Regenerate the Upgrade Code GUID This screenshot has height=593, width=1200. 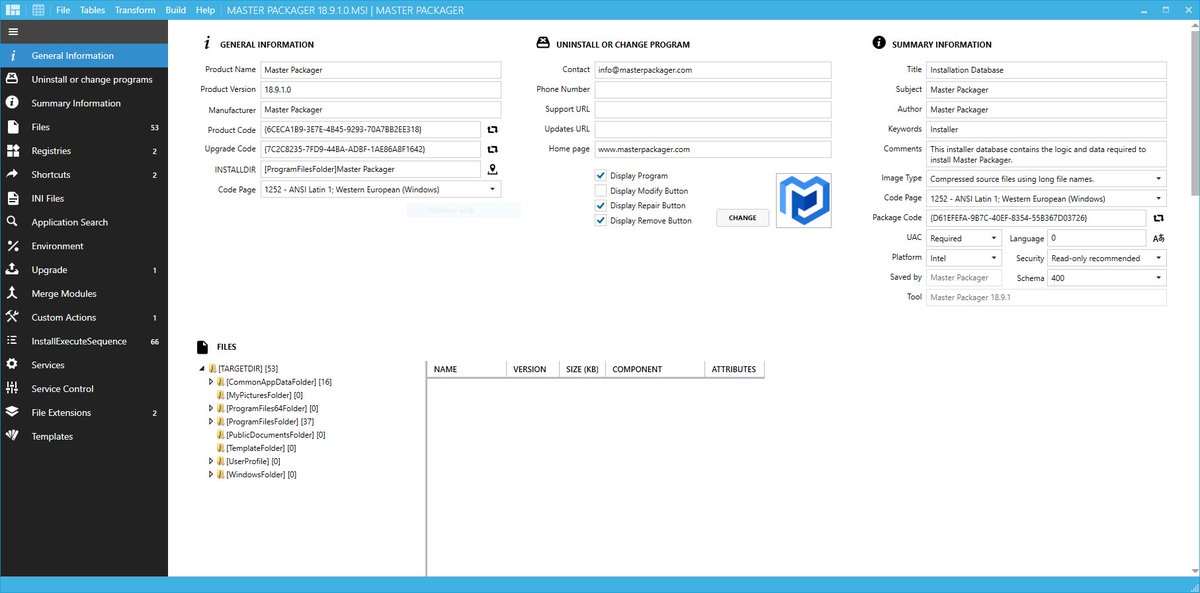coord(493,149)
